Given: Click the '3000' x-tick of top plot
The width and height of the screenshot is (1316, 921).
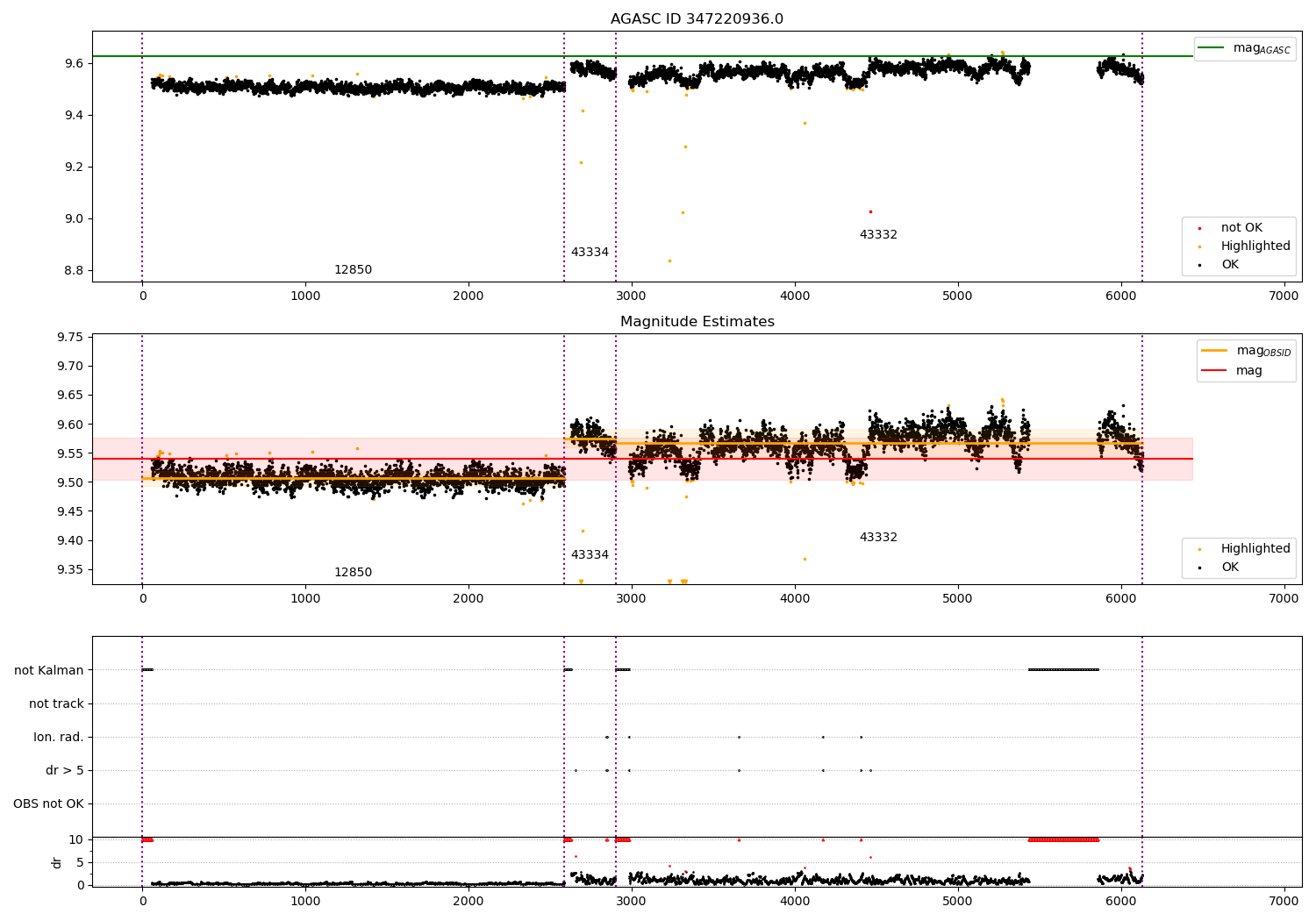Looking at the screenshot, I should [631, 296].
